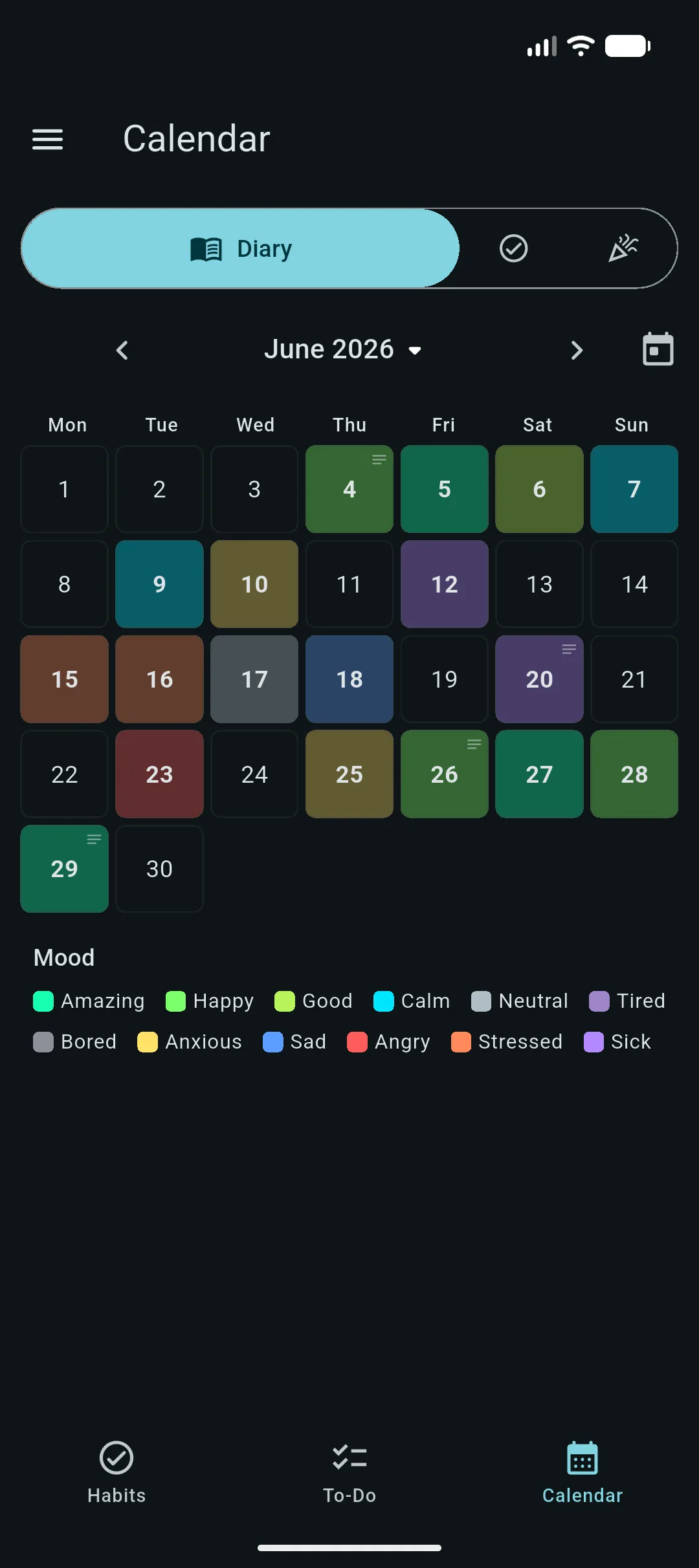Open the Habits tab icon
Screen dimensions: 699x1568
tap(116, 1458)
